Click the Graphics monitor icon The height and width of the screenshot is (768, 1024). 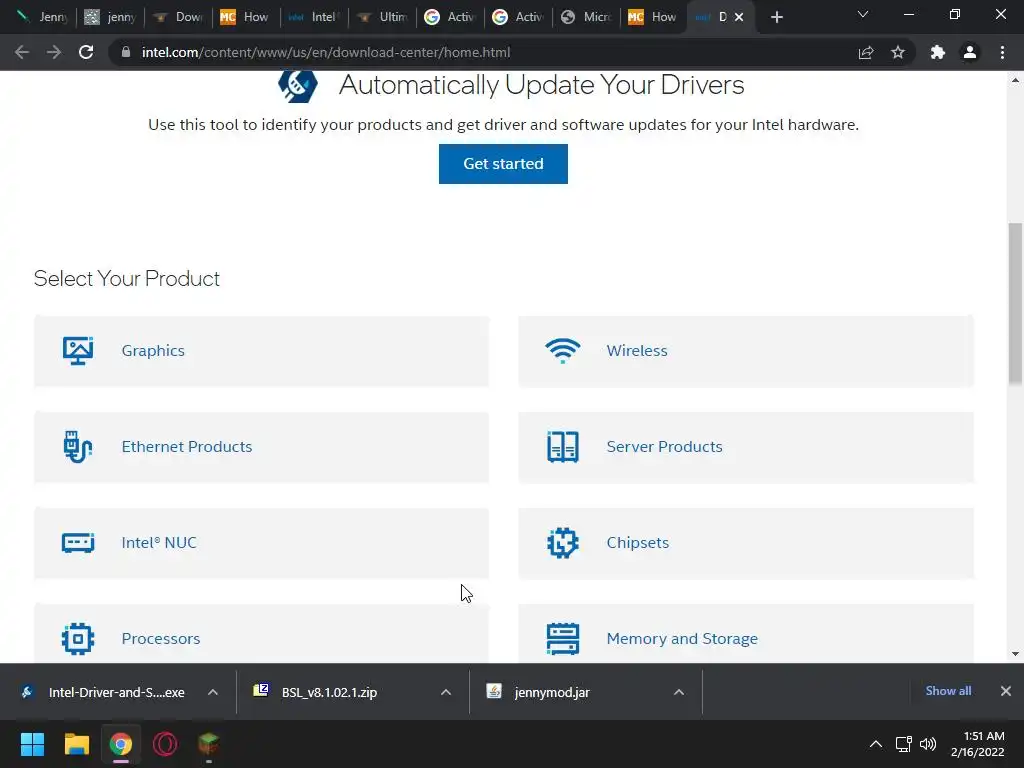[78, 351]
